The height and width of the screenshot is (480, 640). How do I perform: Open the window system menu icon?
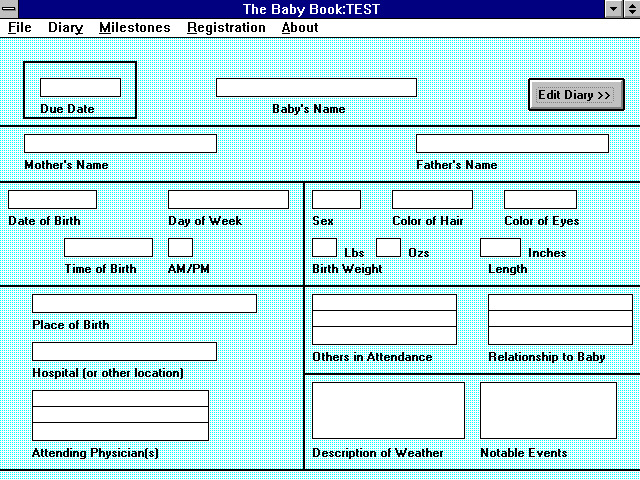(9, 9)
